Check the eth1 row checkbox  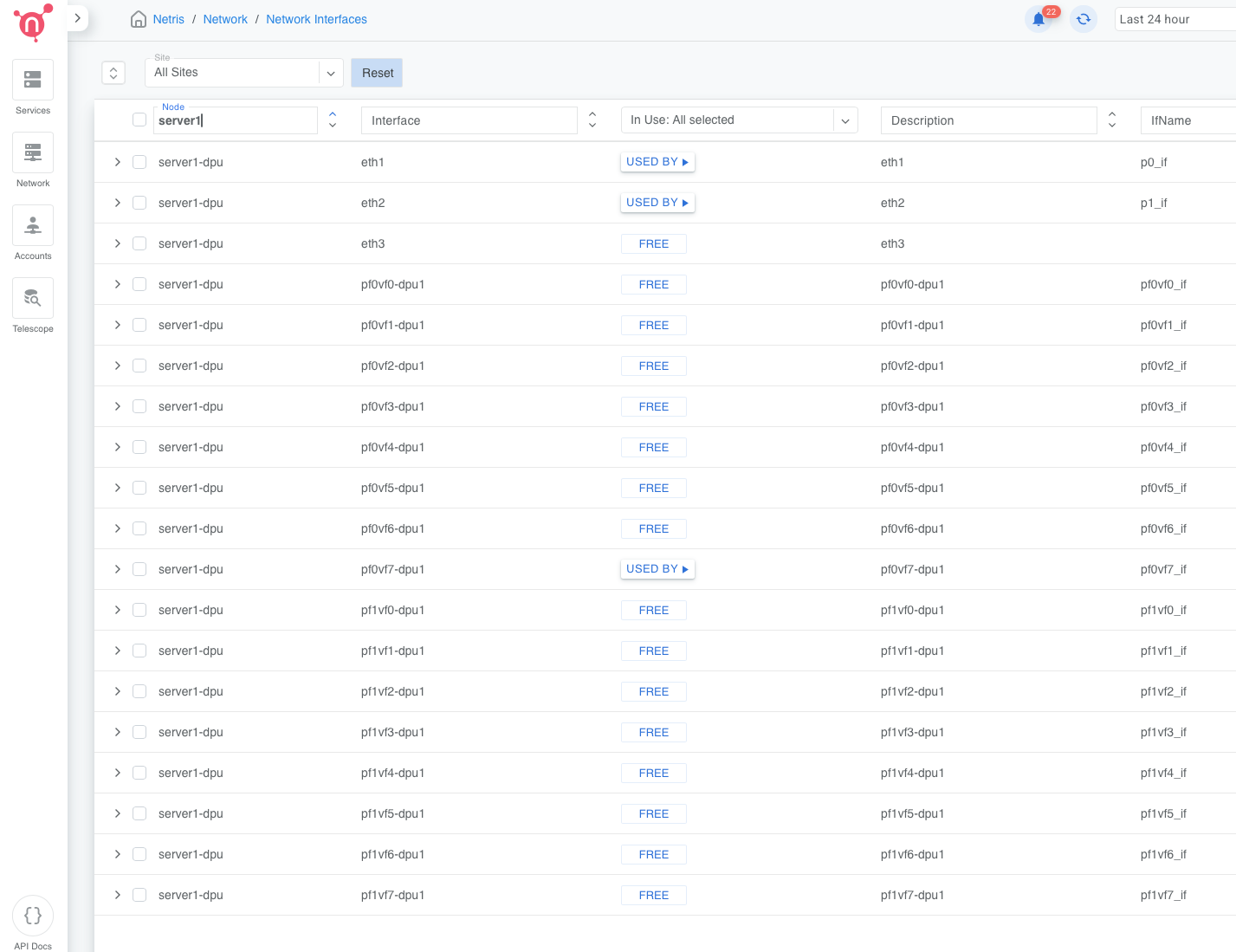coord(139,162)
